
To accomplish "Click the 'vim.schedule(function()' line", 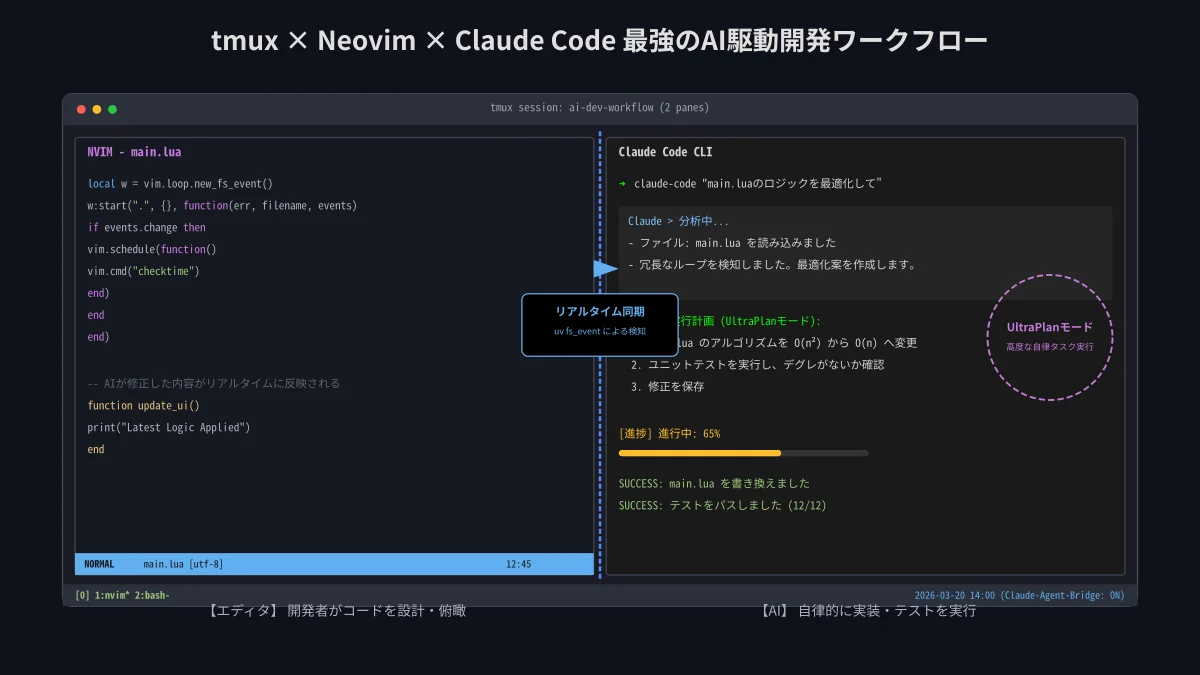I will coord(152,250).
